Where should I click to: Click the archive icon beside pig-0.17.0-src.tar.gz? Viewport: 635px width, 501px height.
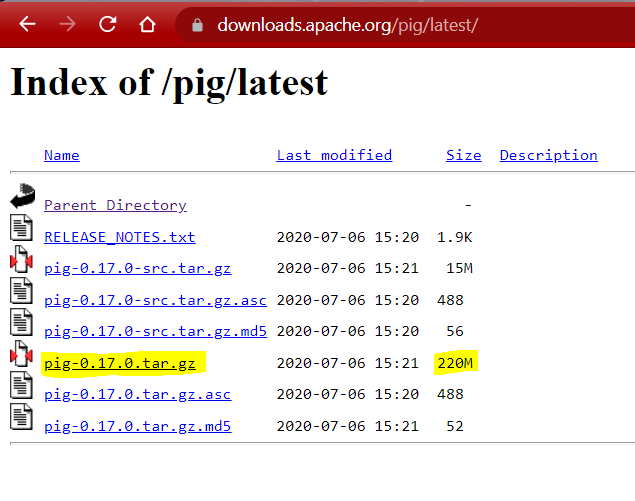click(x=21, y=259)
